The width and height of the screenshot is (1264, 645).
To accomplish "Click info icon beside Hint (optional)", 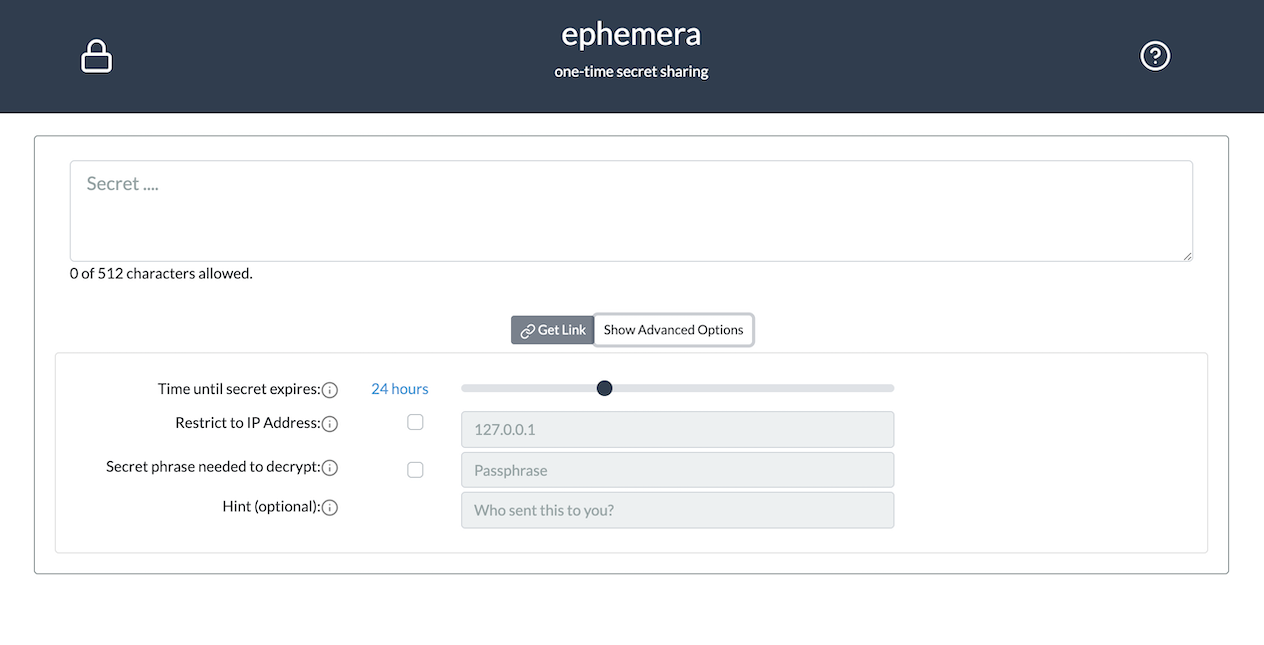I will 330,508.
